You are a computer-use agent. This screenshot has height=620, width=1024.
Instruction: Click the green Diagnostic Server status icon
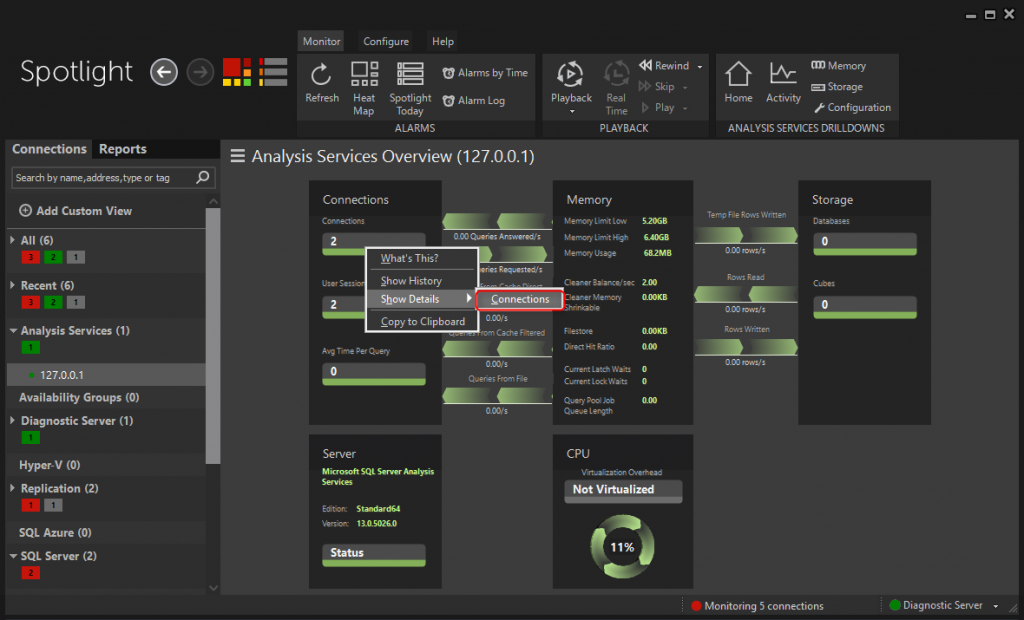[895, 605]
